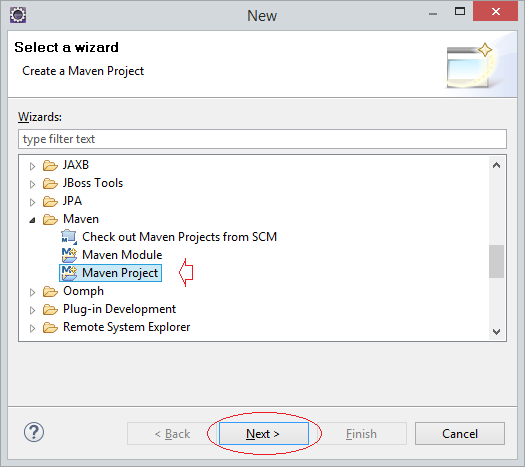
Task: Collapse the Maven tree node
Action: (x=32, y=220)
